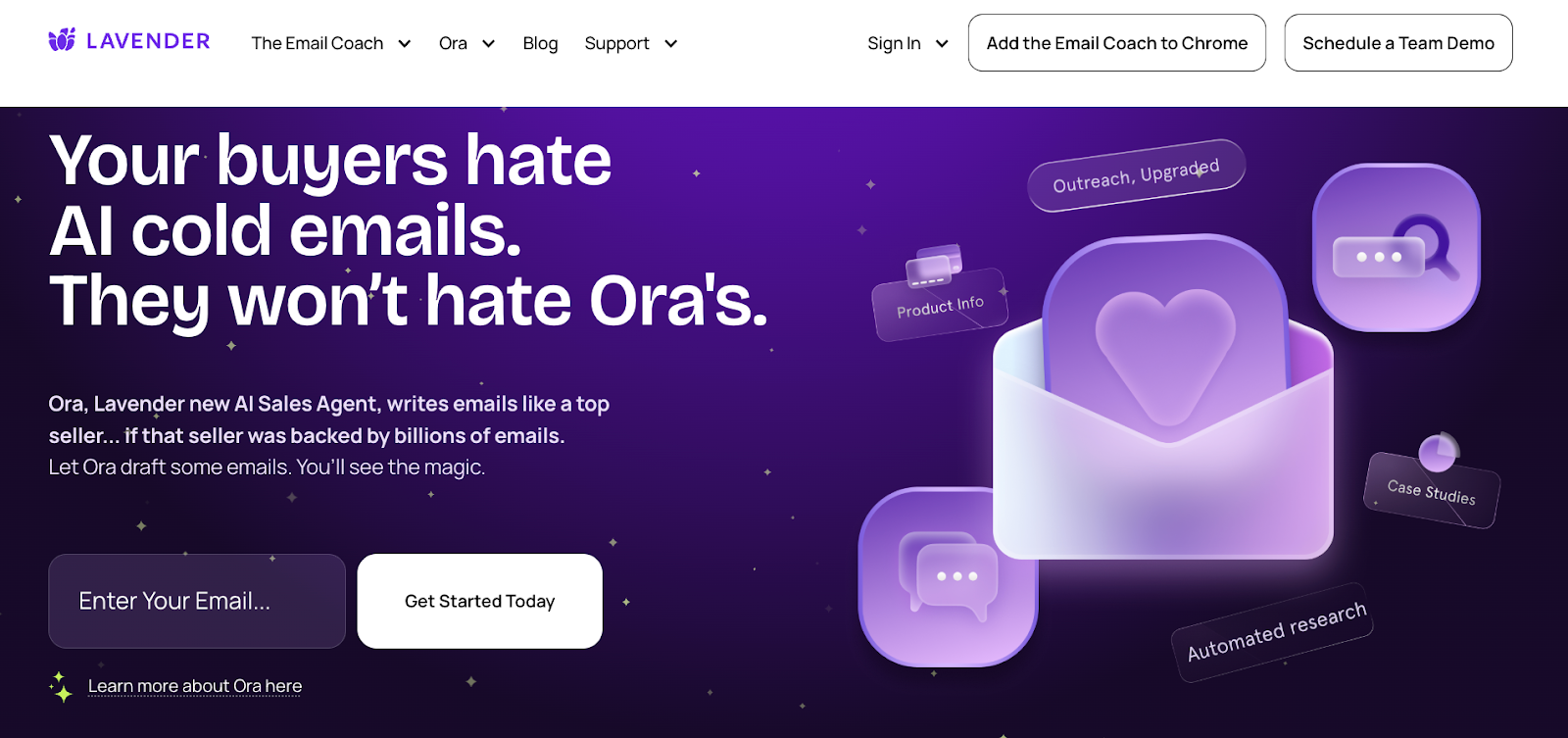Expand the Ora menu chevron
This screenshot has width=1568, height=738.
(x=488, y=44)
